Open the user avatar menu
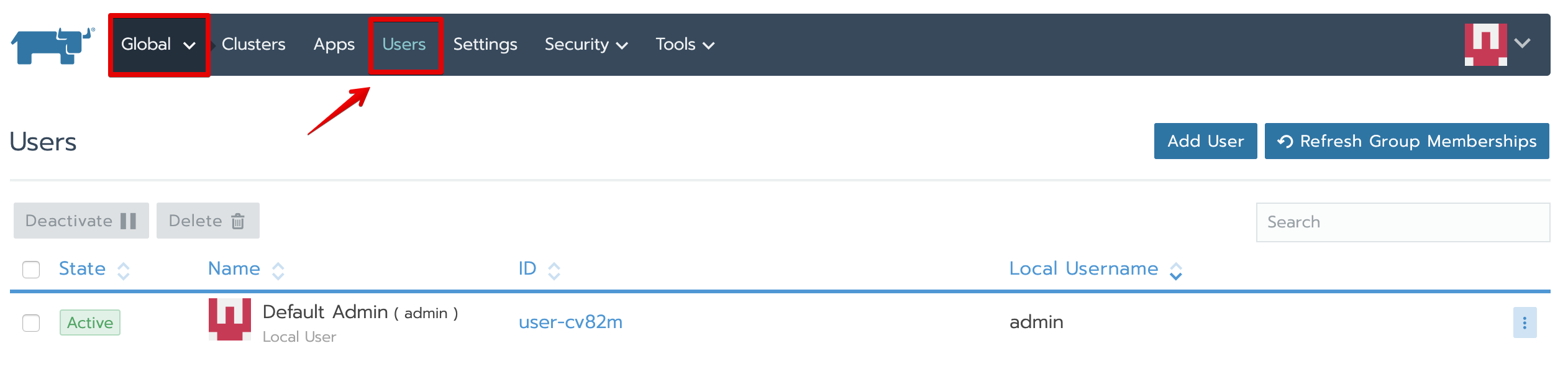The height and width of the screenshot is (384, 1568). [1498, 44]
